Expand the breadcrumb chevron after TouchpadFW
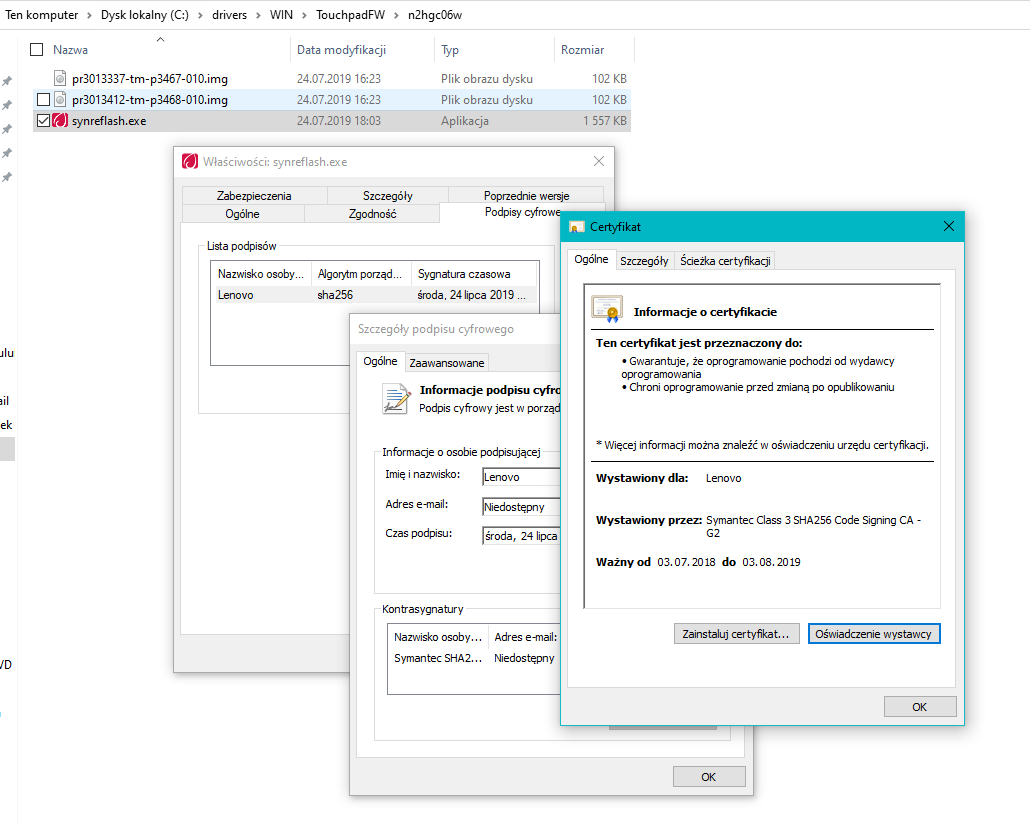Image resolution: width=1030 pixels, height=825 pixels. pyautogui.click(x=396, y=15)
